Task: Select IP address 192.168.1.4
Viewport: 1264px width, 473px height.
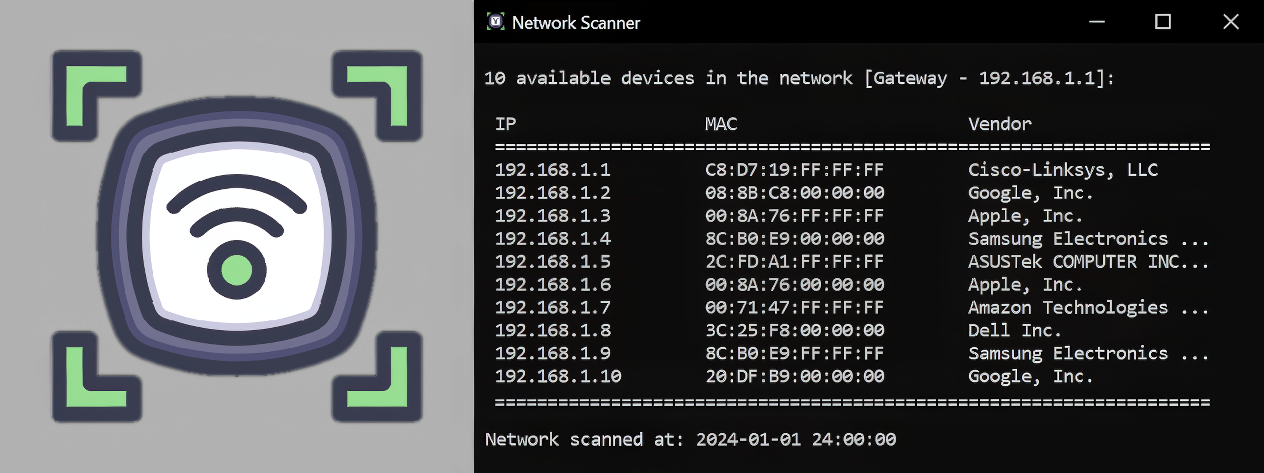Action: pyautogui.click(x=553, y=239)
